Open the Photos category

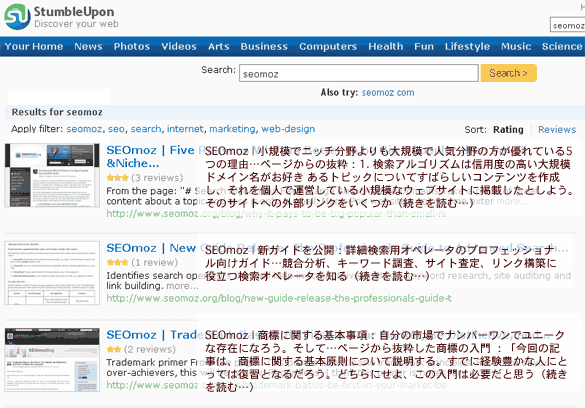pos(132,46)
